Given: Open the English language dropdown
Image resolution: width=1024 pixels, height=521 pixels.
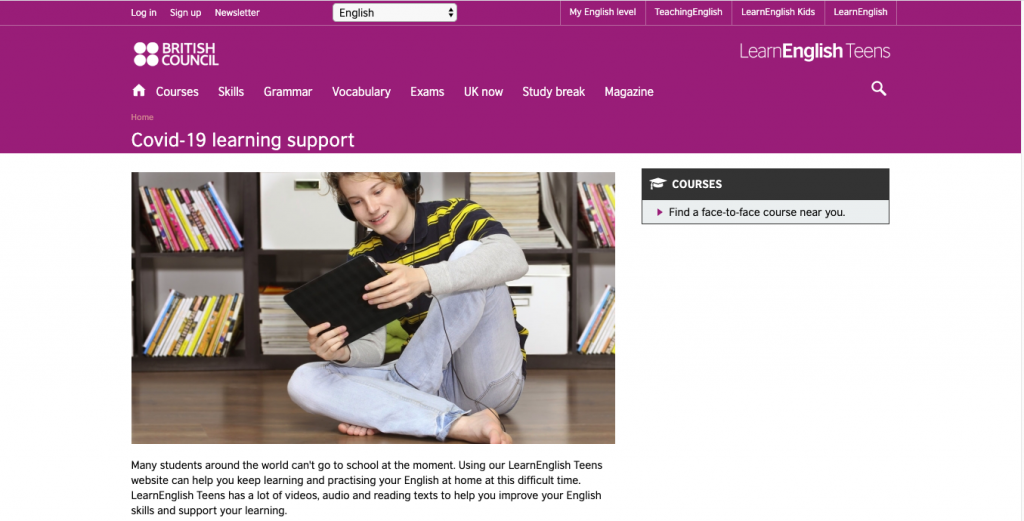Looking at the screenshot, I should tap(394, 12).
